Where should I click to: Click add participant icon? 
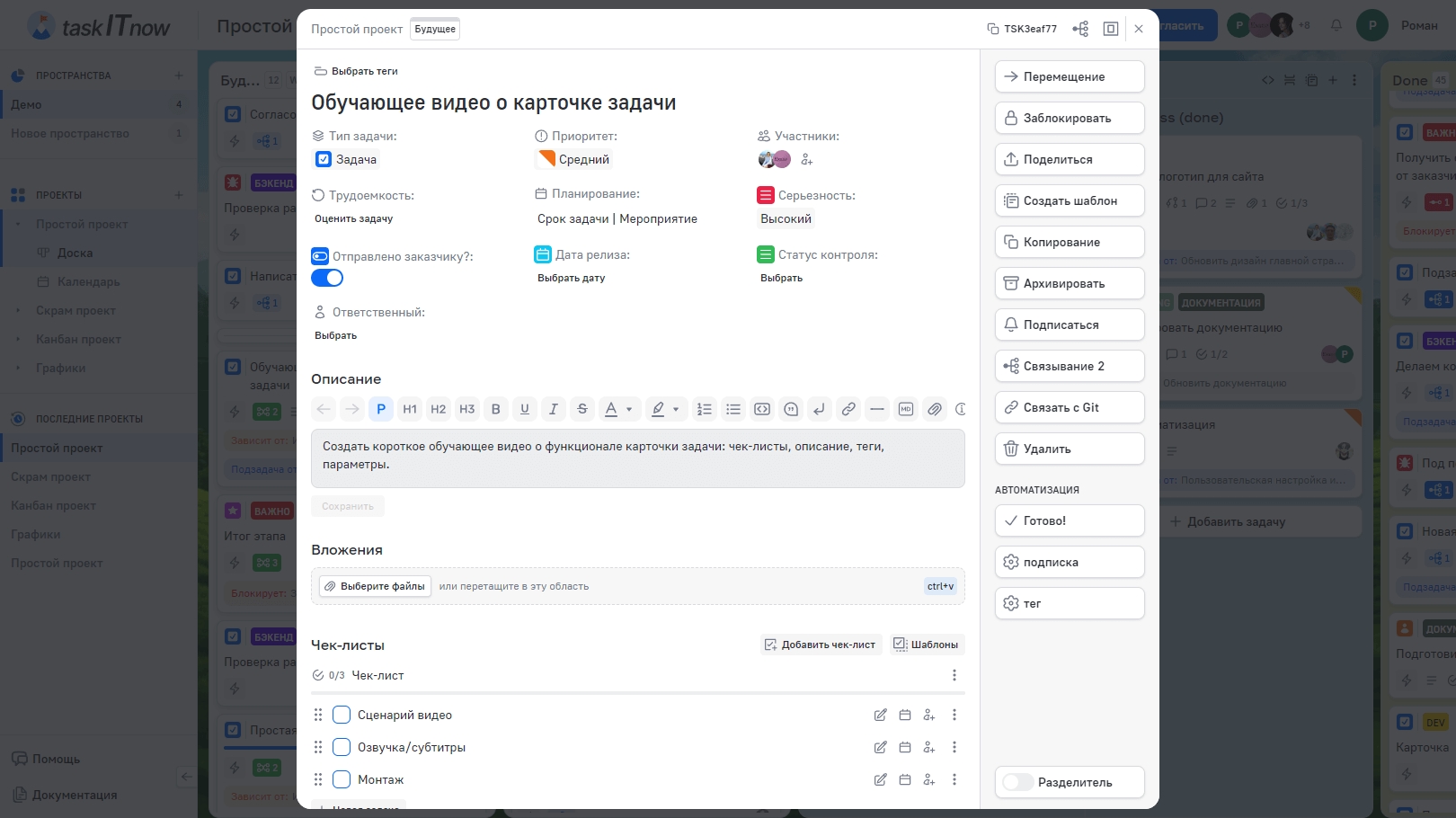[x=806, y=160]
